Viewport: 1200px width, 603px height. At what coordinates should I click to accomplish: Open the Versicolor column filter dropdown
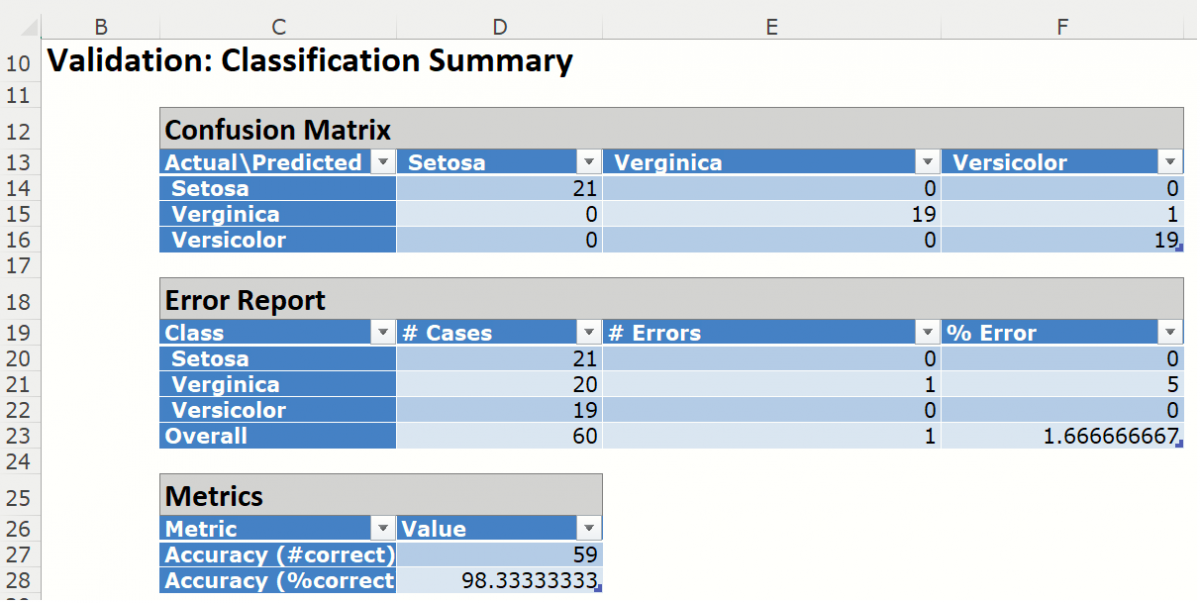1169,163
